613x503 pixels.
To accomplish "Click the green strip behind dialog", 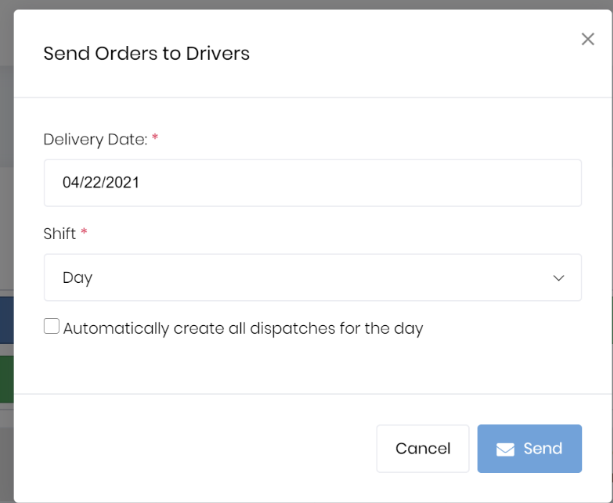I will point(7,379).
